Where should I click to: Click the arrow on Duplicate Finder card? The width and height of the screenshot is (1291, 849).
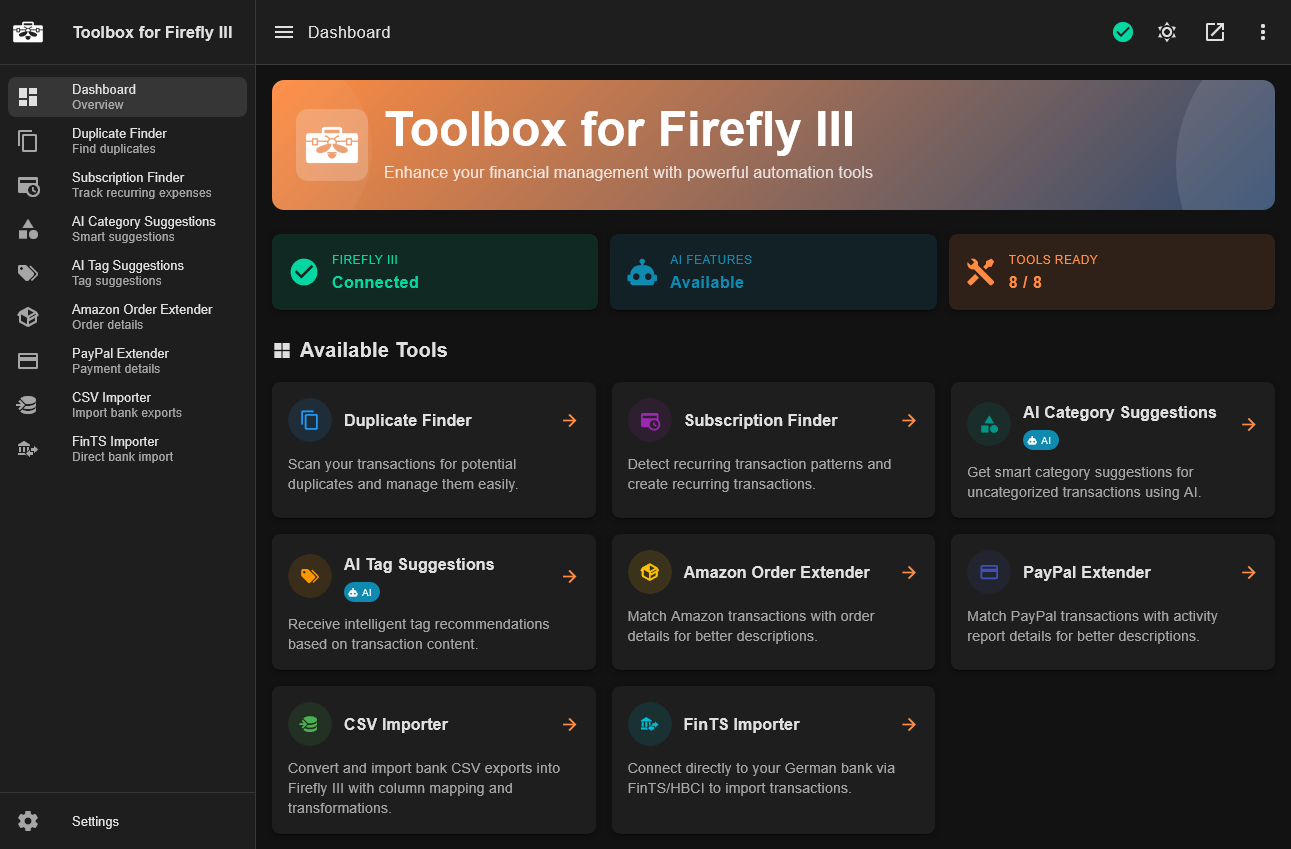(570, 420)
